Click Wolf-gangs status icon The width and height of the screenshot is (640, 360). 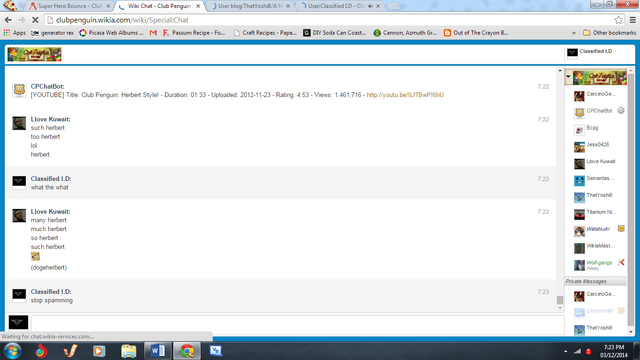tap(621, 262)
